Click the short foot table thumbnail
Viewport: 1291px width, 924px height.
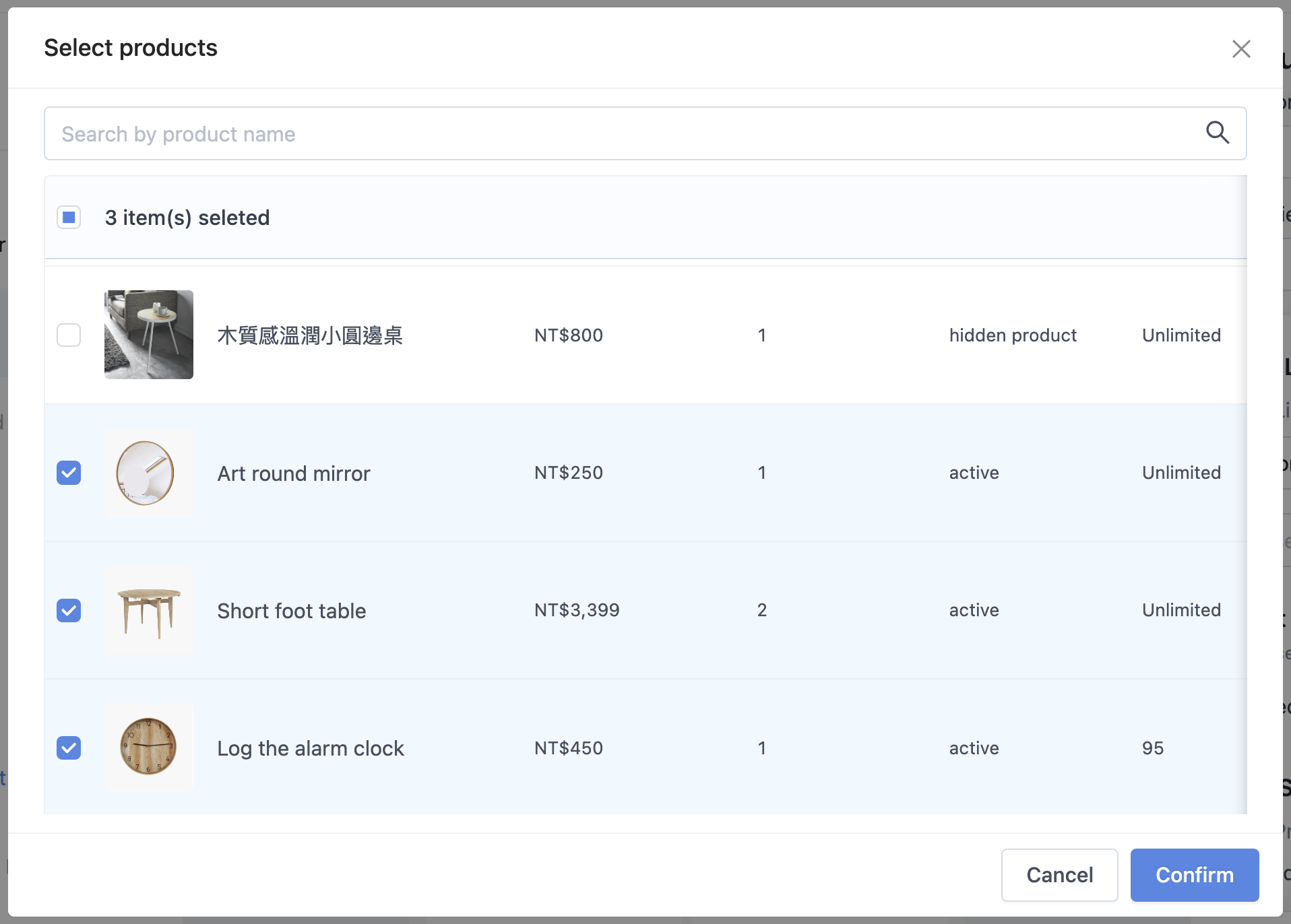tap(149, 610)
